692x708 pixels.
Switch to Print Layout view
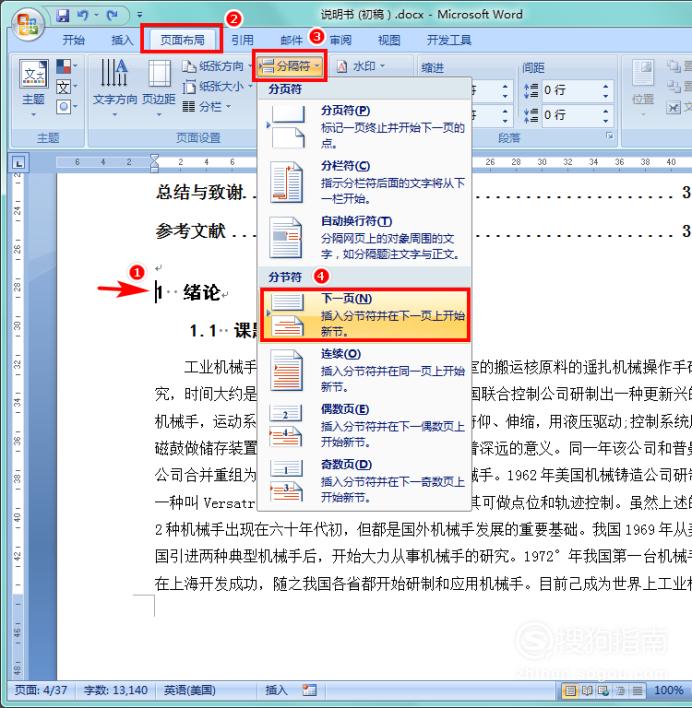(571, 690)
